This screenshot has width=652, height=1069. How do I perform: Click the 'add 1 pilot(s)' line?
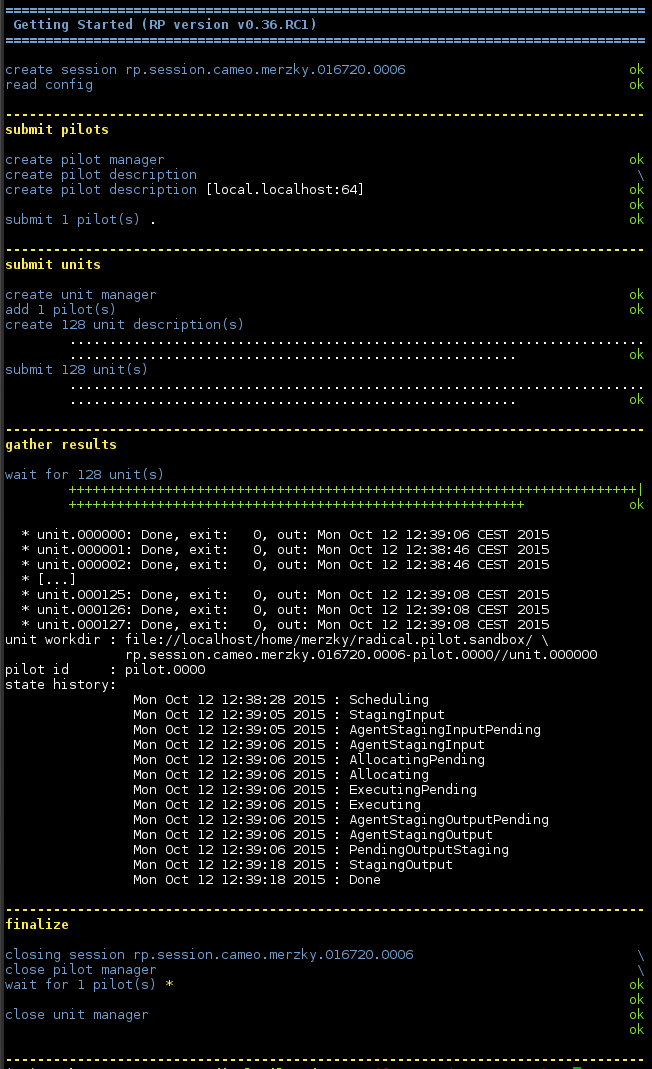coord(61,310)
